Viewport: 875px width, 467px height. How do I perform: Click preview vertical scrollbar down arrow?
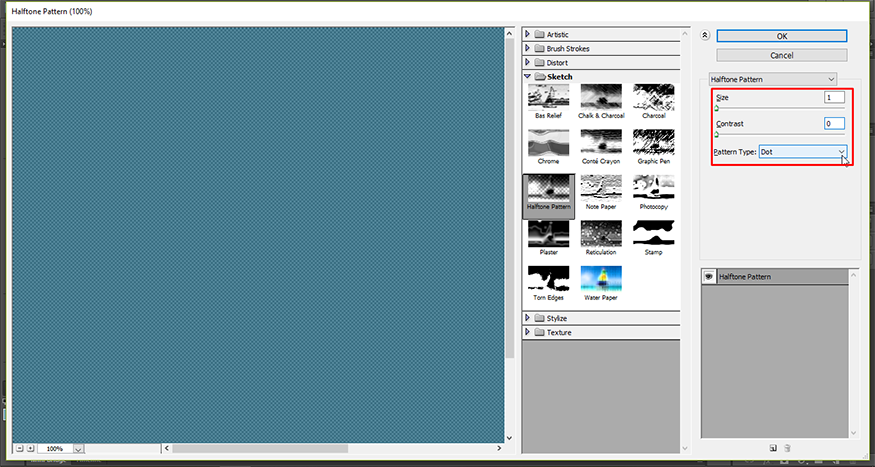509,438
